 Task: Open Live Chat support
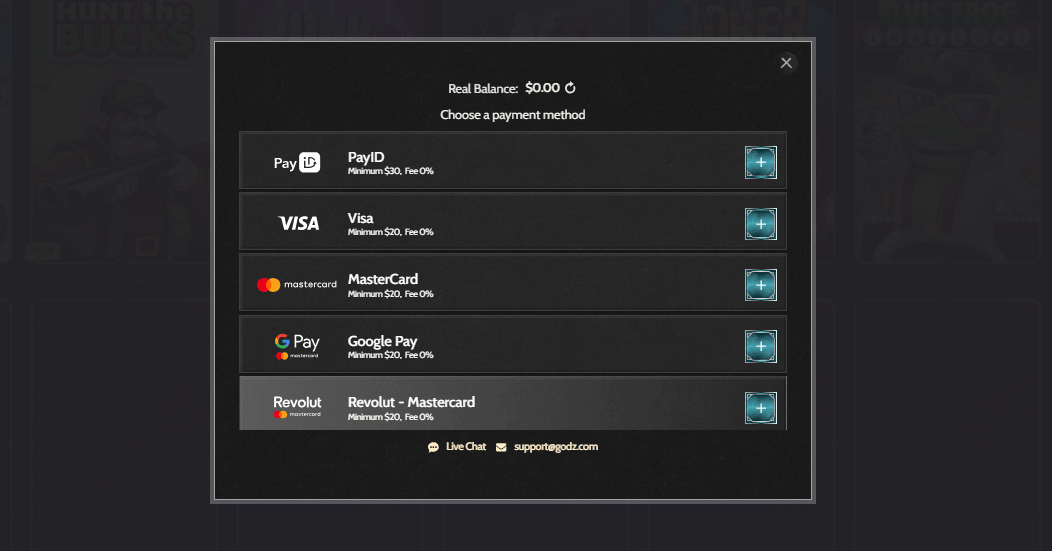pos(466,446)
